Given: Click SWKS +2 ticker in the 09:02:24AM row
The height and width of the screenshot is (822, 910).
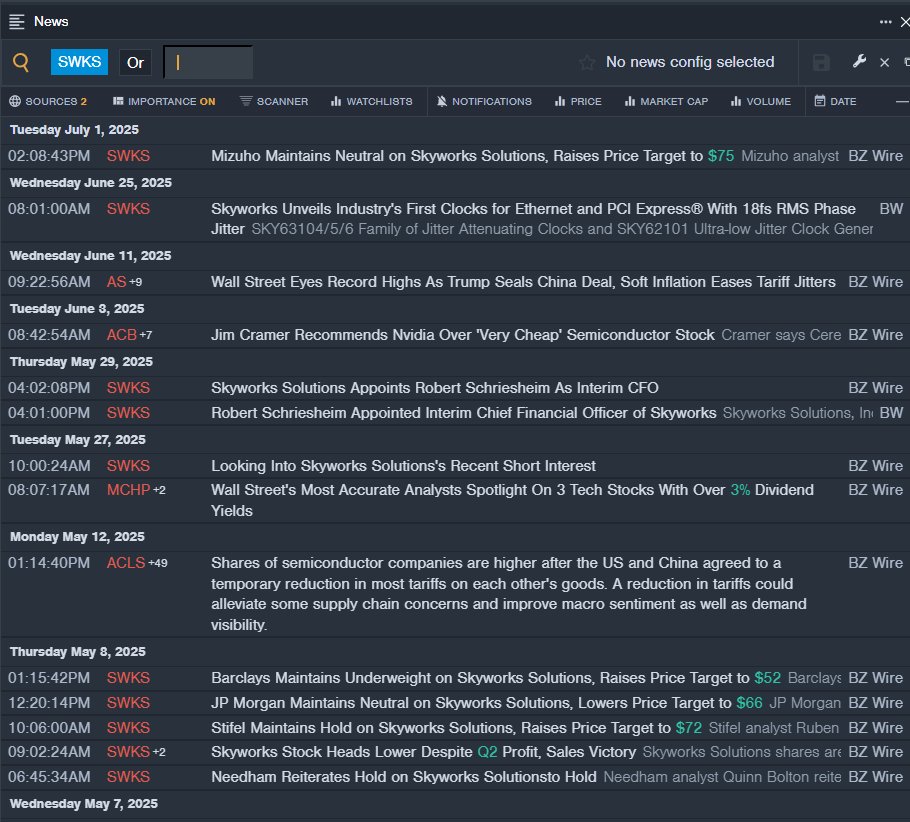Looking at the screenshot, I should click(x=136, y=752).
